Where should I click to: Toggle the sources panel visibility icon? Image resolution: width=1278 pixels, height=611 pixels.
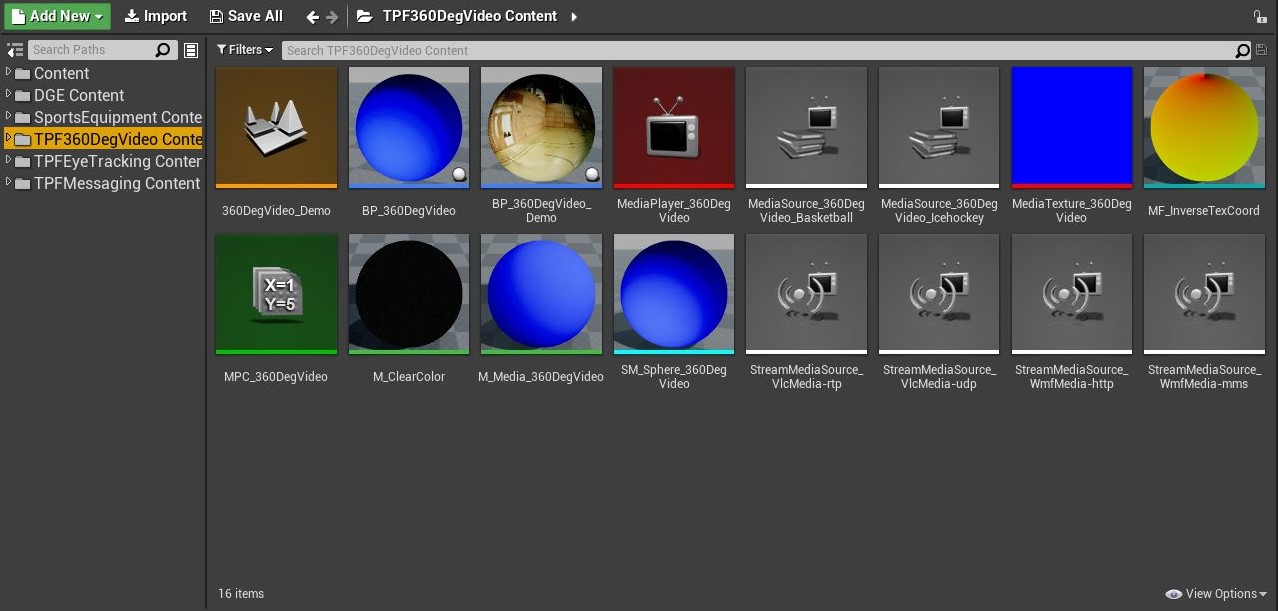click(15, 50)
